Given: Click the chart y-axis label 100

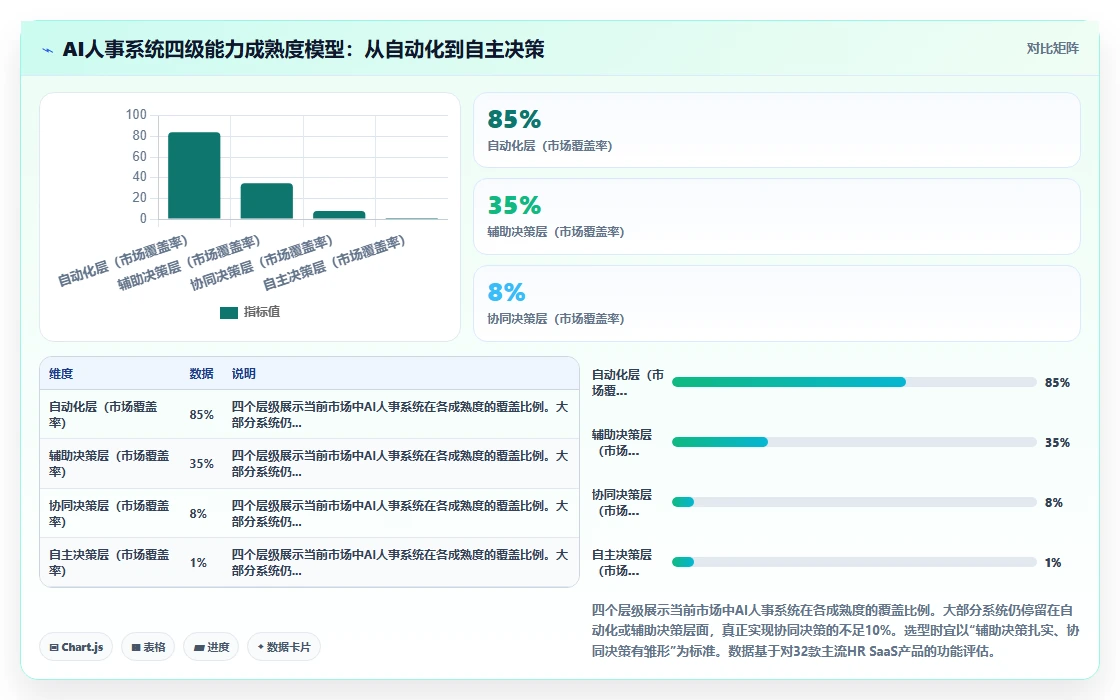Looking at the screenshot, I should [x=136, y=114].
